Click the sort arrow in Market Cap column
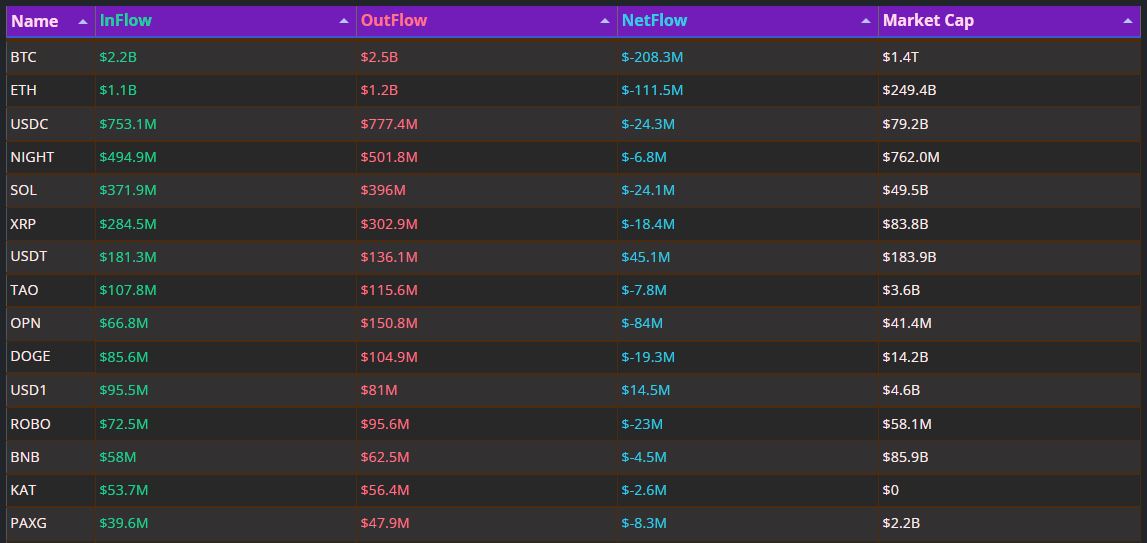 coord(1127,21)
